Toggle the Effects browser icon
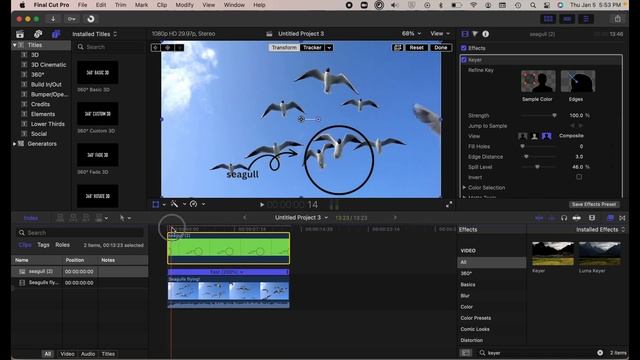 point(610,218)
